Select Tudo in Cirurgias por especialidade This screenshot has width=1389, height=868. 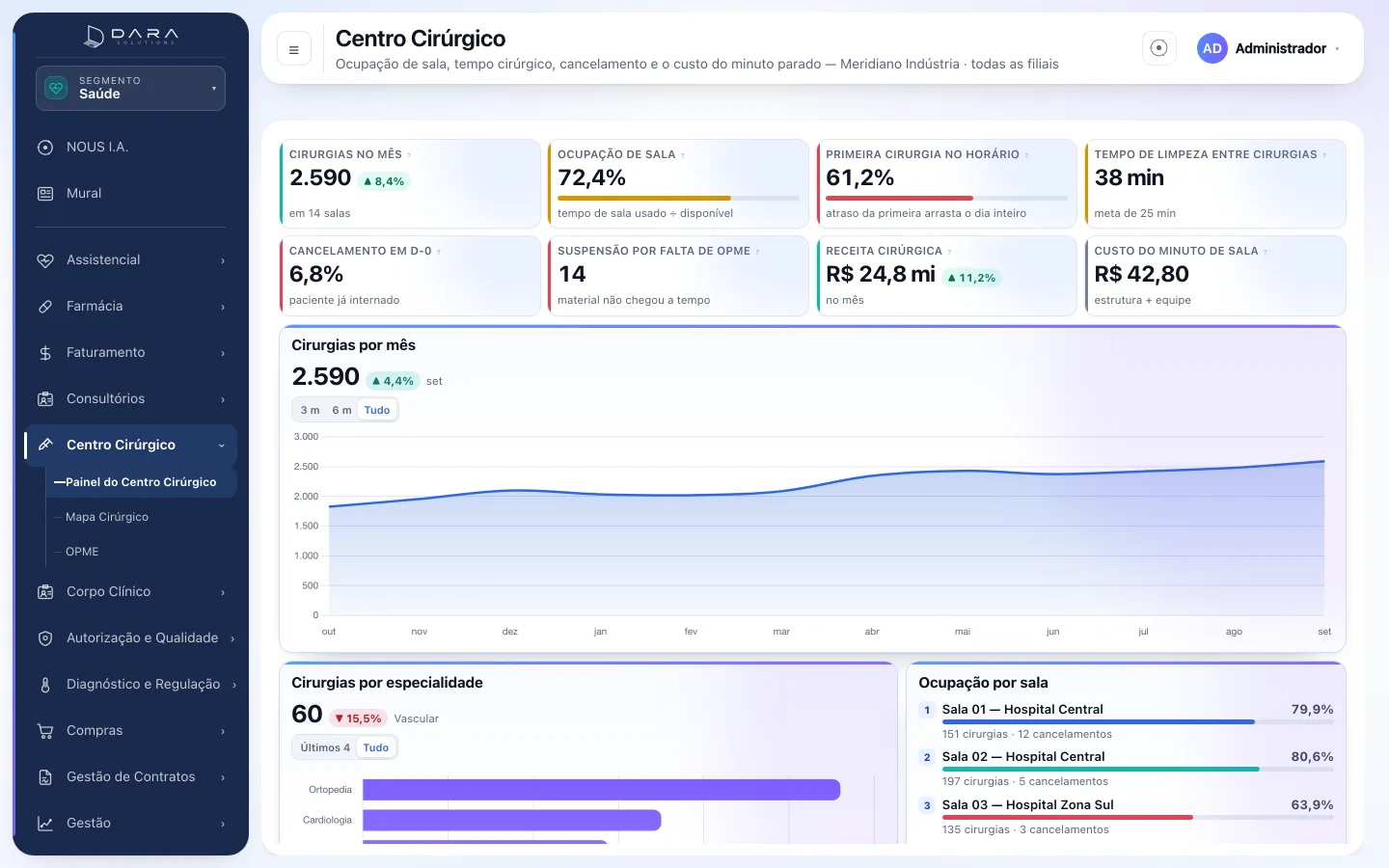(376, 747)
